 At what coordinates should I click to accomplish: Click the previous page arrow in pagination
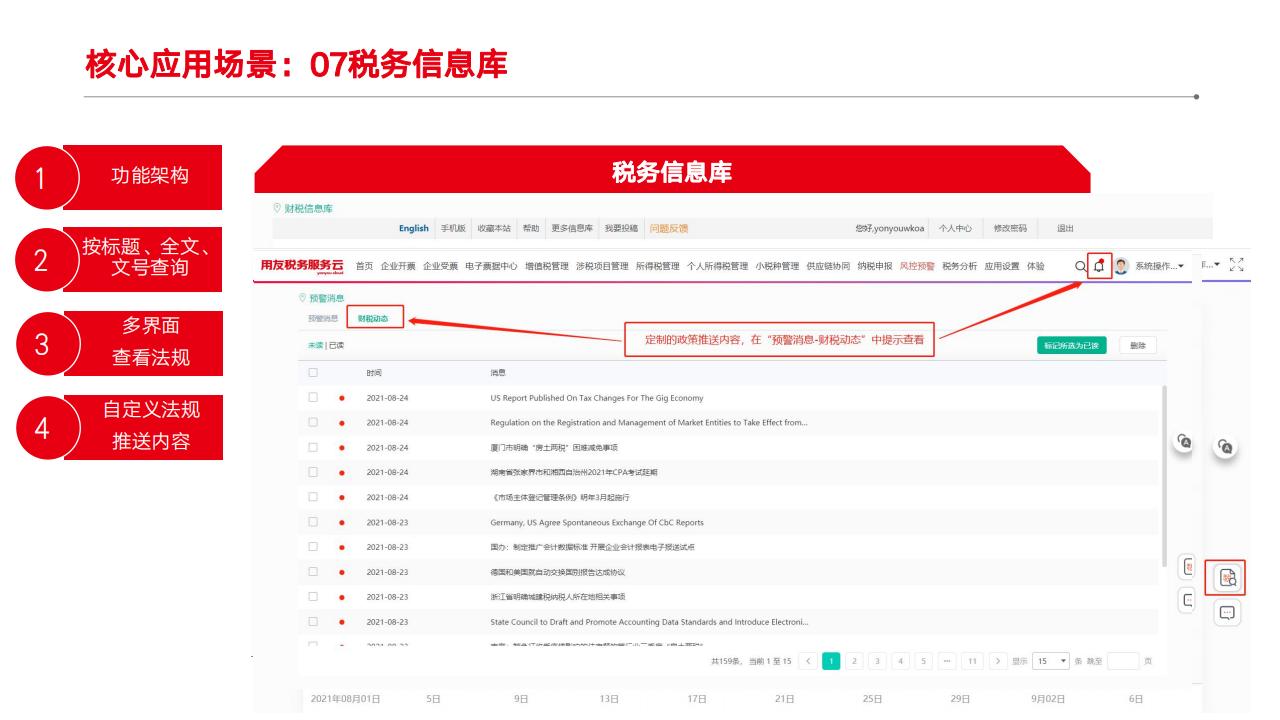coord(809,661)
